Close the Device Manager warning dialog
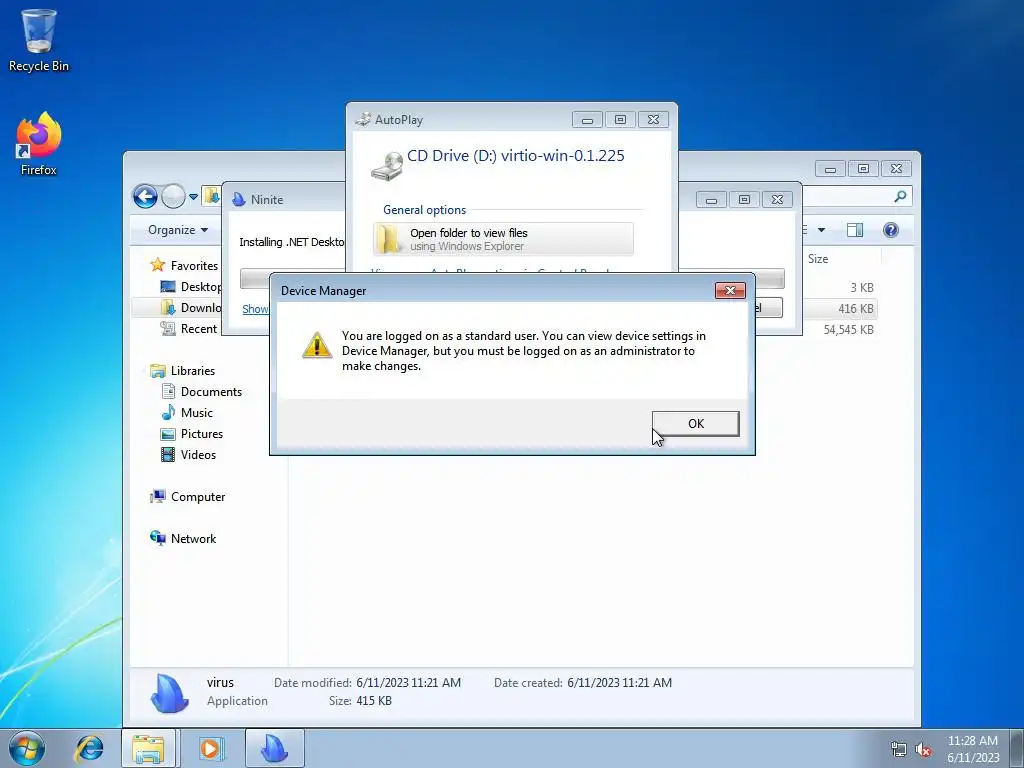Image resolution: width=1024 pixels, height=768 pixels. pyautogui.click(x=730, y=291)
